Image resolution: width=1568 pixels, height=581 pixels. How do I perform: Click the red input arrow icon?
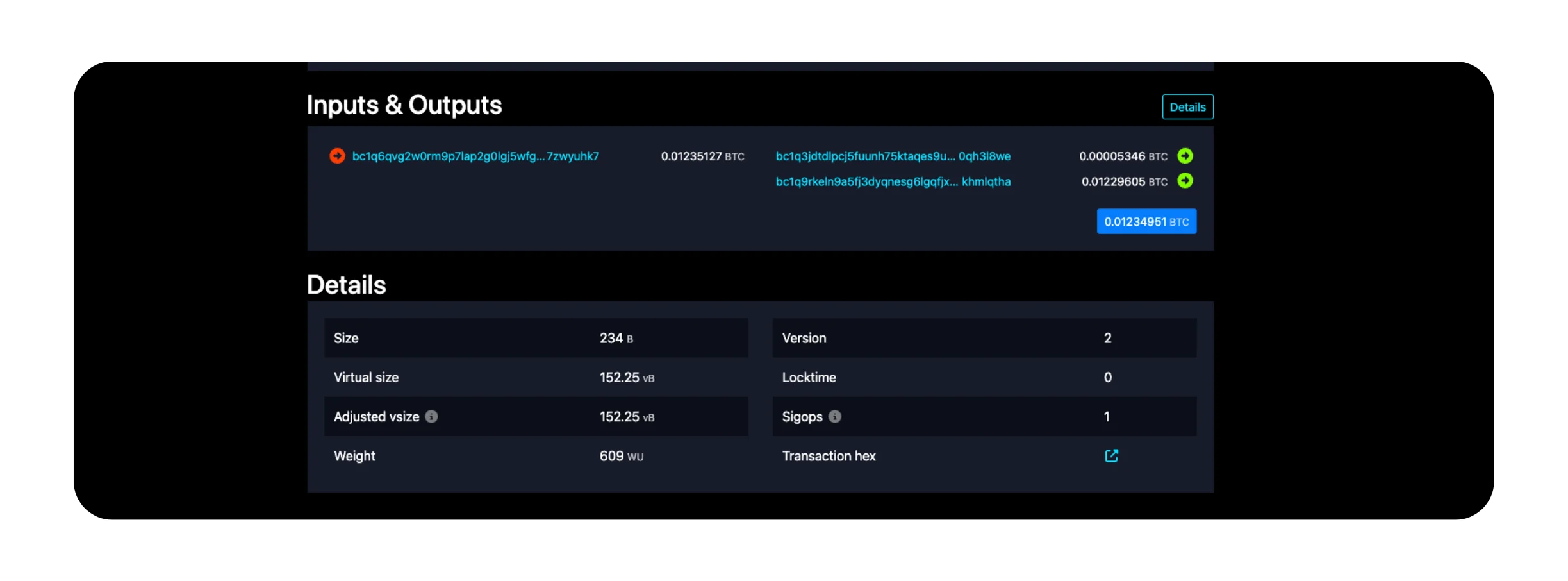337,156
